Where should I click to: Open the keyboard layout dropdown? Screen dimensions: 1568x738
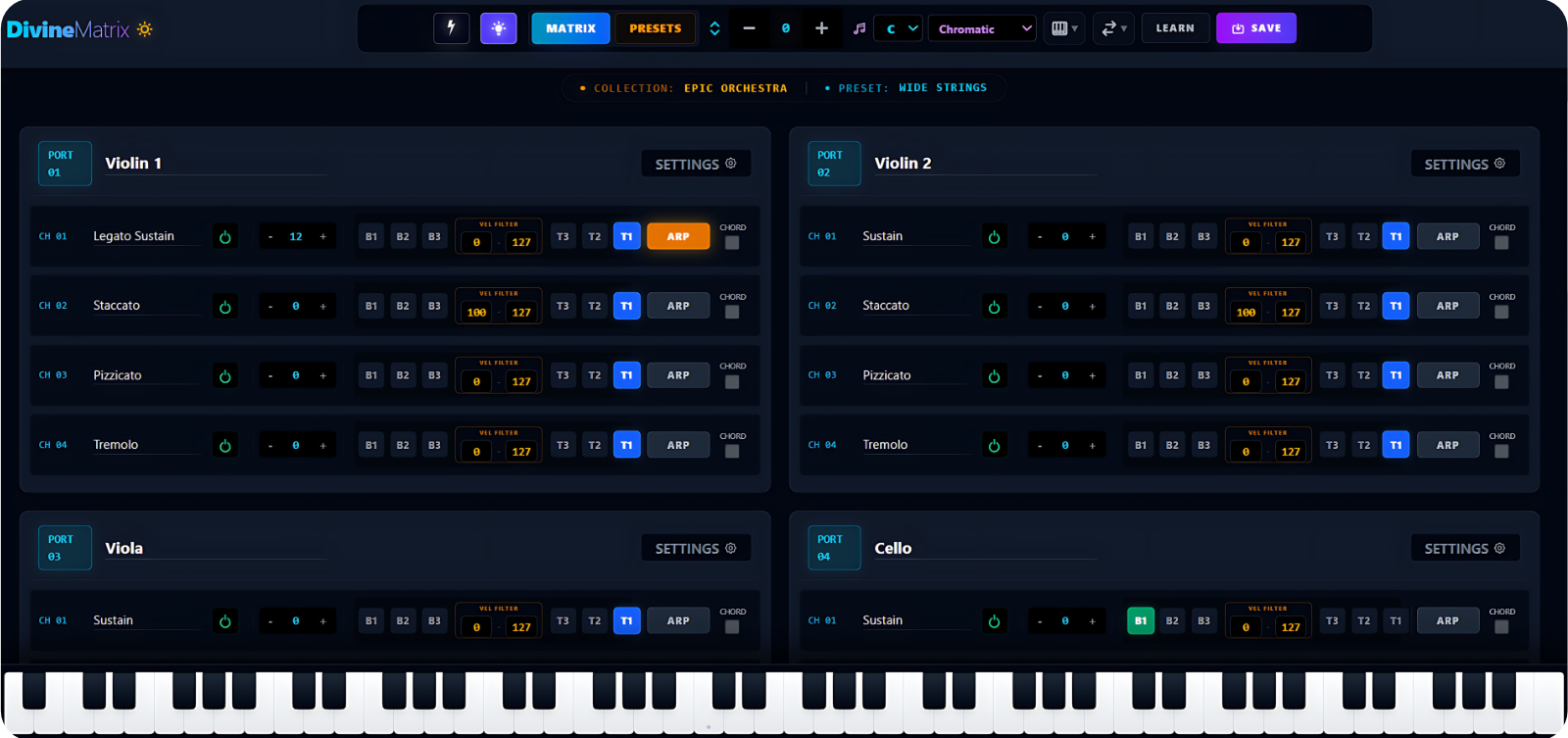[1064, 28]
